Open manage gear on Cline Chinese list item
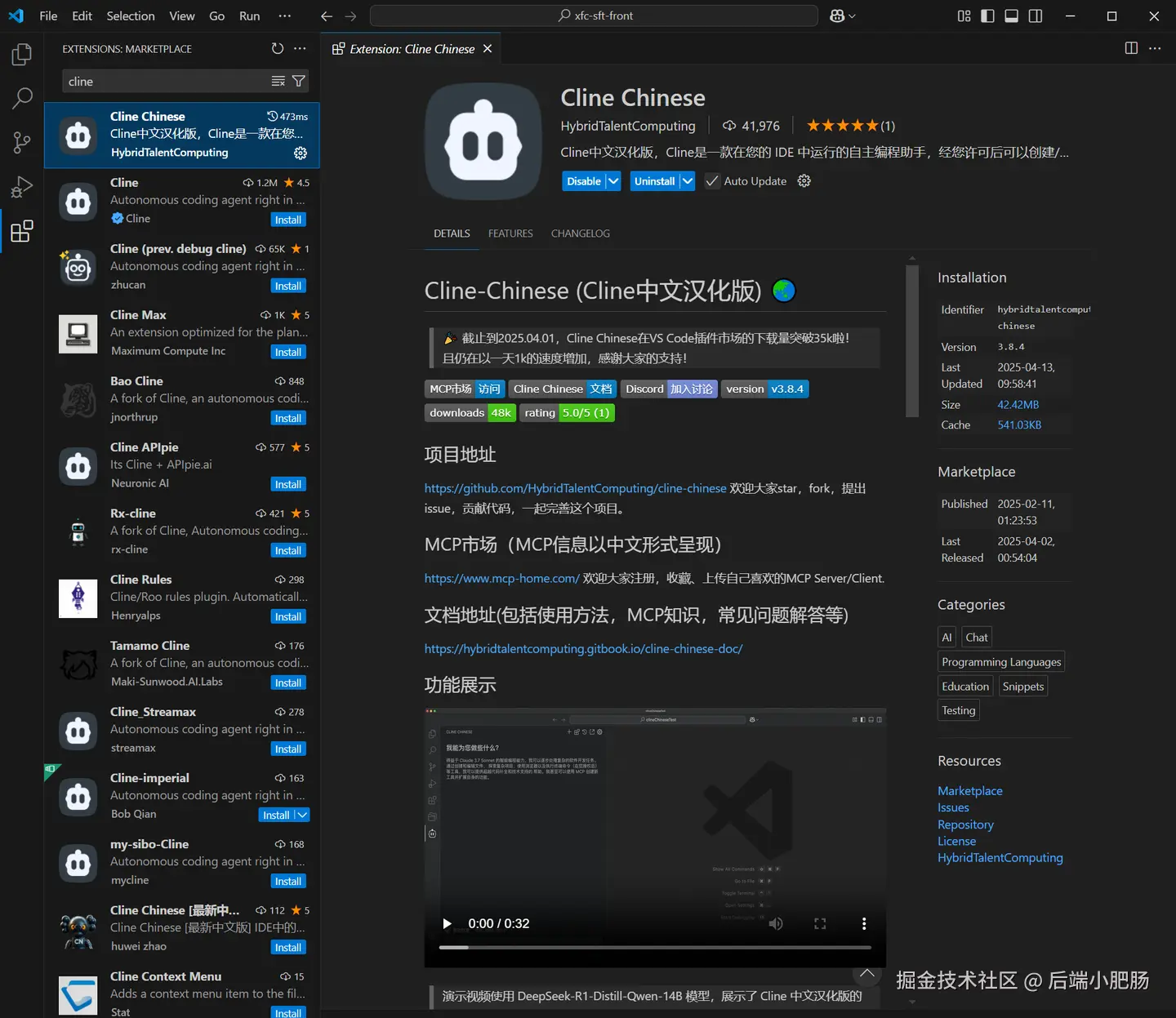The image size is (1176, 1018). click(x=301, y=153)
